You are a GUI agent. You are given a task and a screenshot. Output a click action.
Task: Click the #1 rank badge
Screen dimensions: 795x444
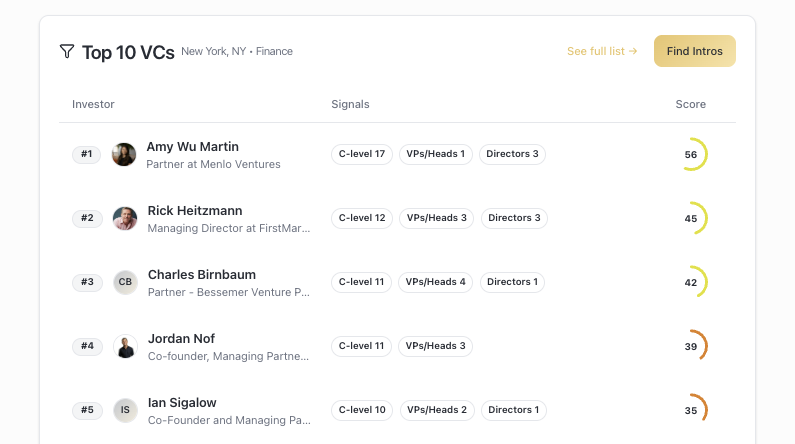click(86, 154)
